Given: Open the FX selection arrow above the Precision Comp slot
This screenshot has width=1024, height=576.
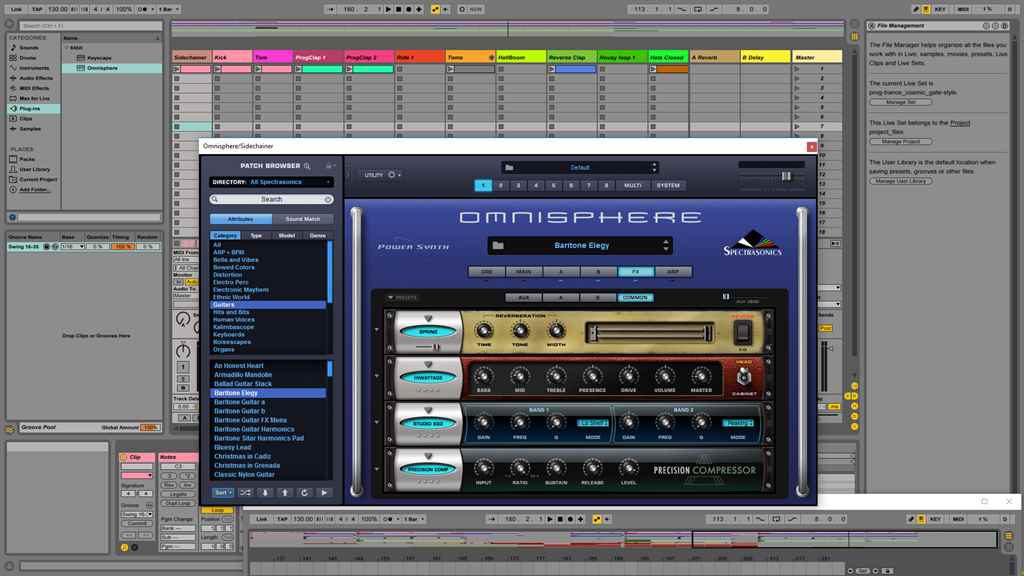Looking at the screenshot, I should [428, 456].
